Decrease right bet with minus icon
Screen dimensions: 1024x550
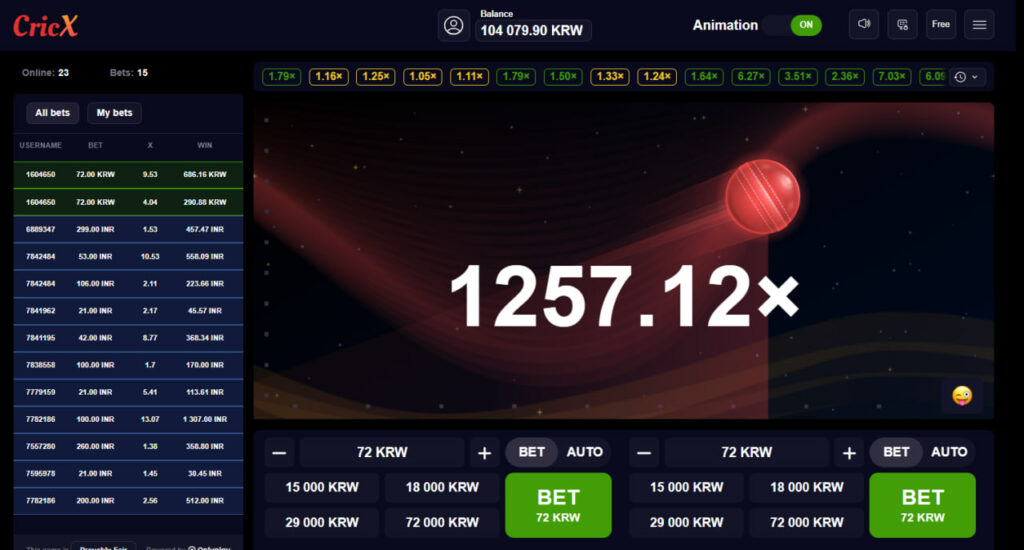click(643, 453)
